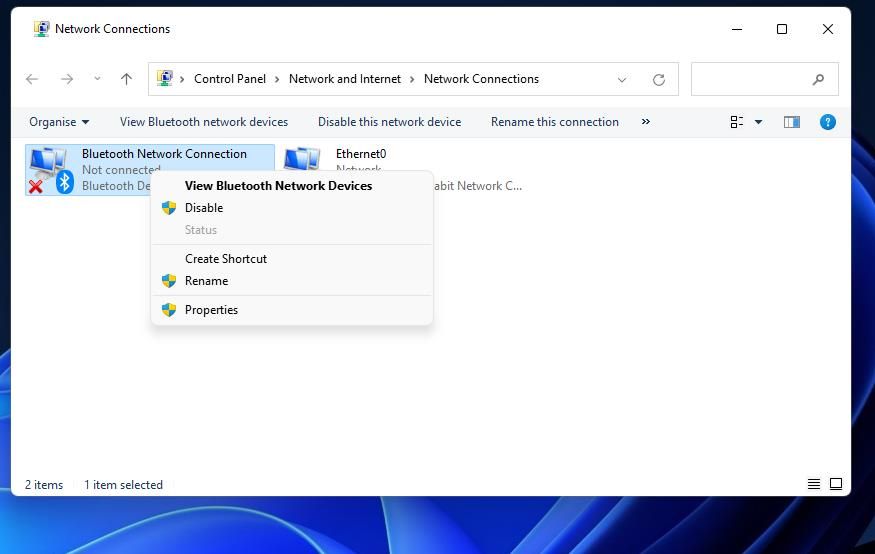Refresh the Network Connections view
The width and height of the screenshot is (875, 554).
(659, 80)
